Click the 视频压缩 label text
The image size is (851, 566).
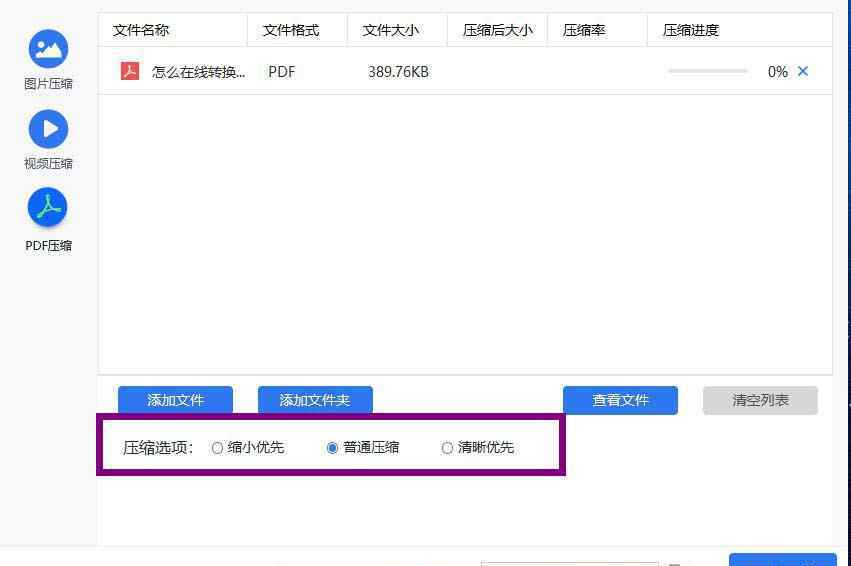point(48,163)
